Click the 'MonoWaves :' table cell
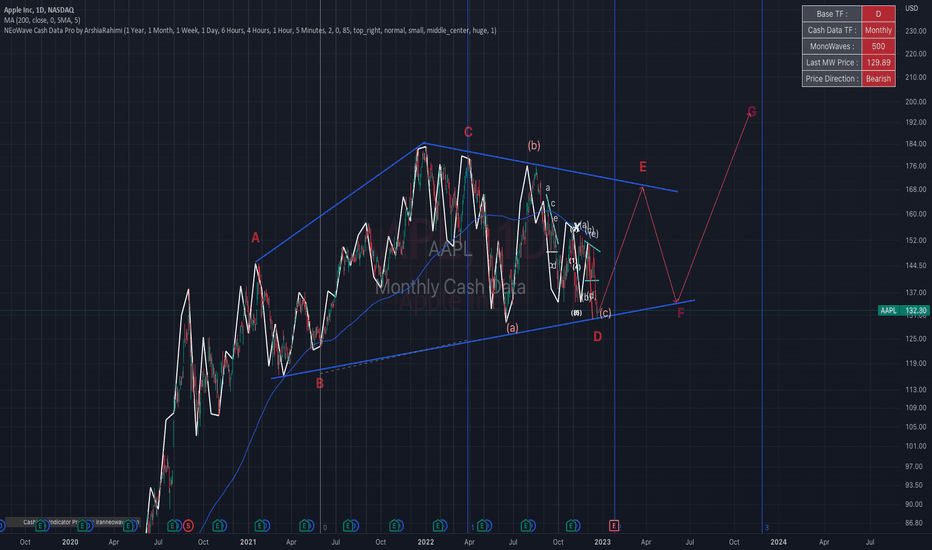The width and height of the screenshot is (932, 550). click(x=832, y=46)
